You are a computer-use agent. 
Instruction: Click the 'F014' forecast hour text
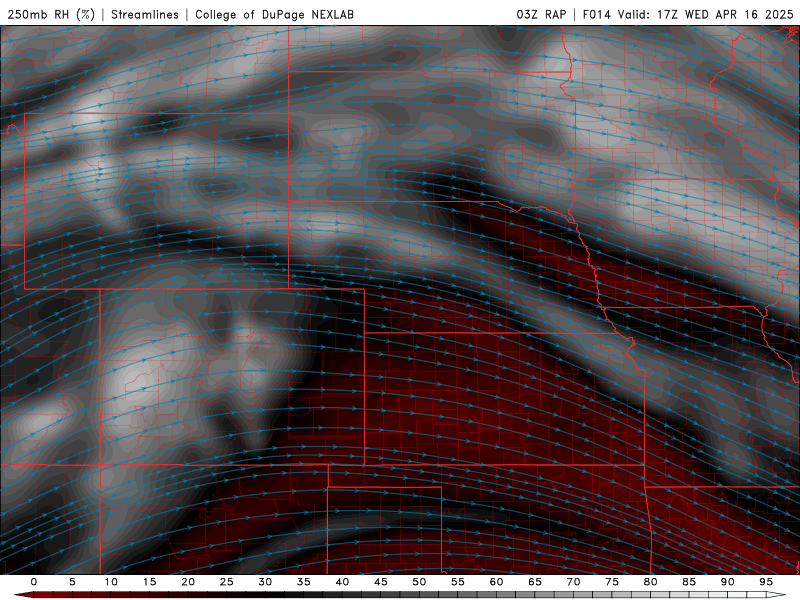tap(596, 14)
